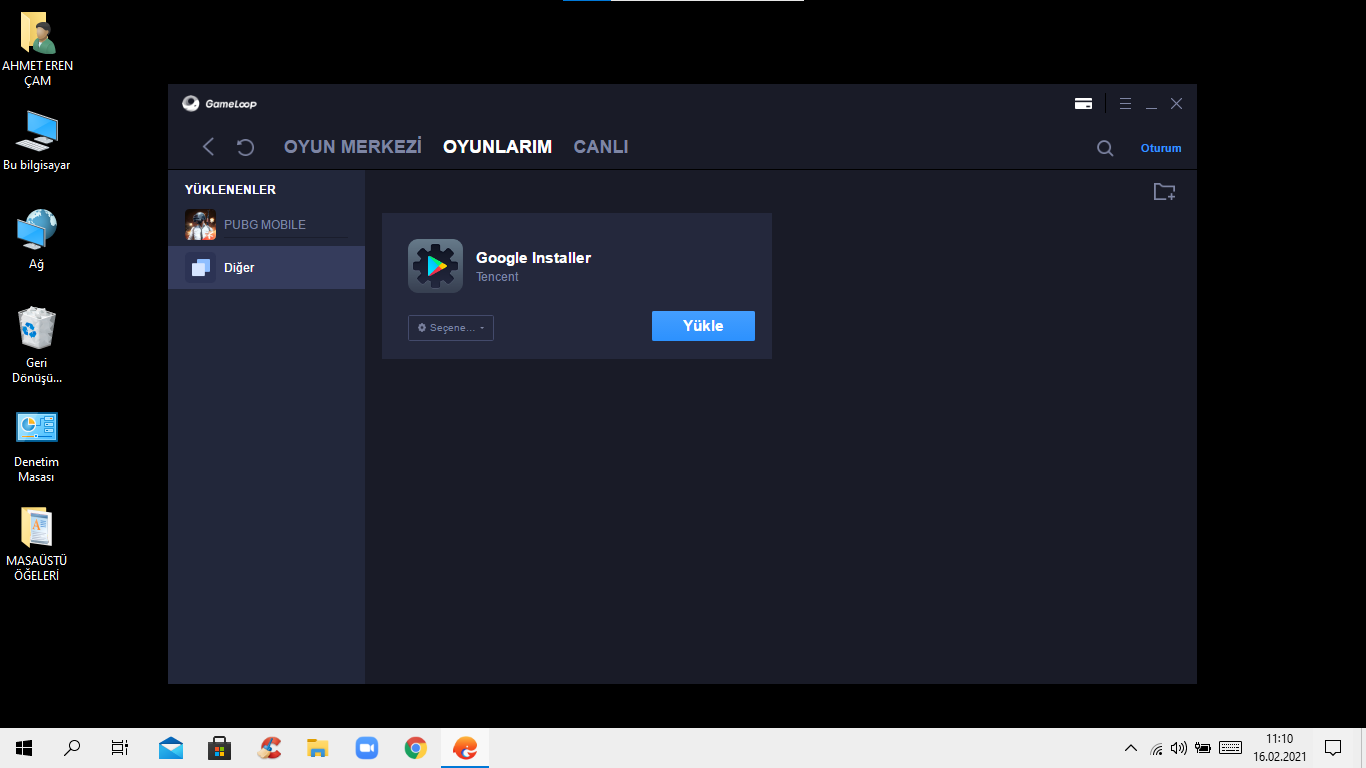Click the Google Installer app icon
Image resolution: width=1366 pixels, height=768 pixels.
(435, 266)
